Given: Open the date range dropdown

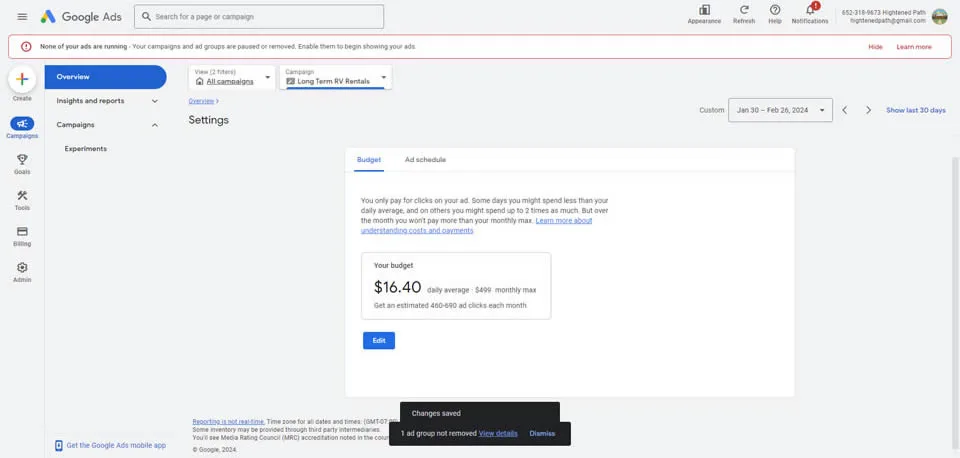Looking at the screenshot, I should tap(780, 110).
